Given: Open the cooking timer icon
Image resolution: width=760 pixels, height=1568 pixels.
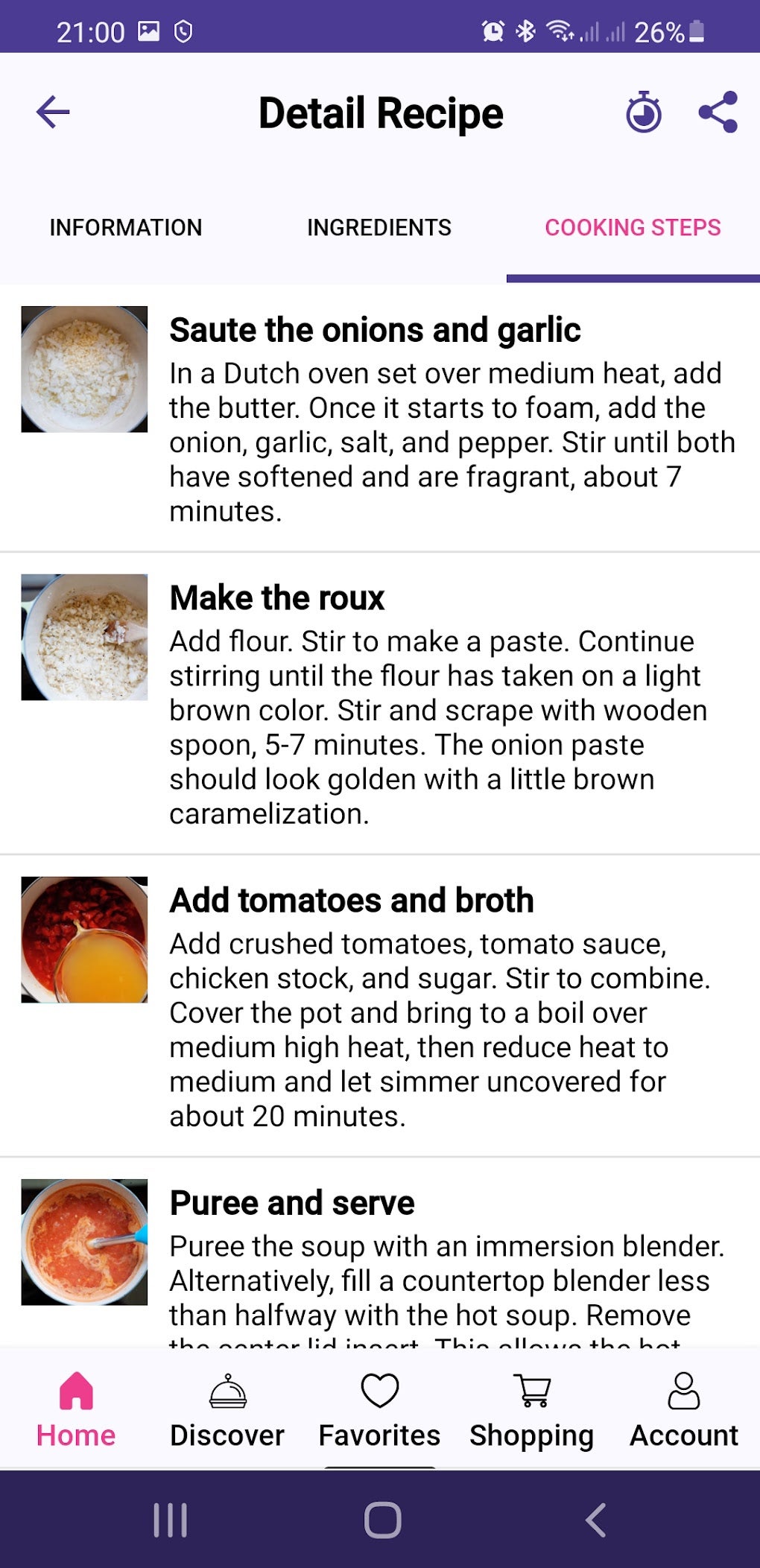Looking at the screenshot, I should point(643,112).
